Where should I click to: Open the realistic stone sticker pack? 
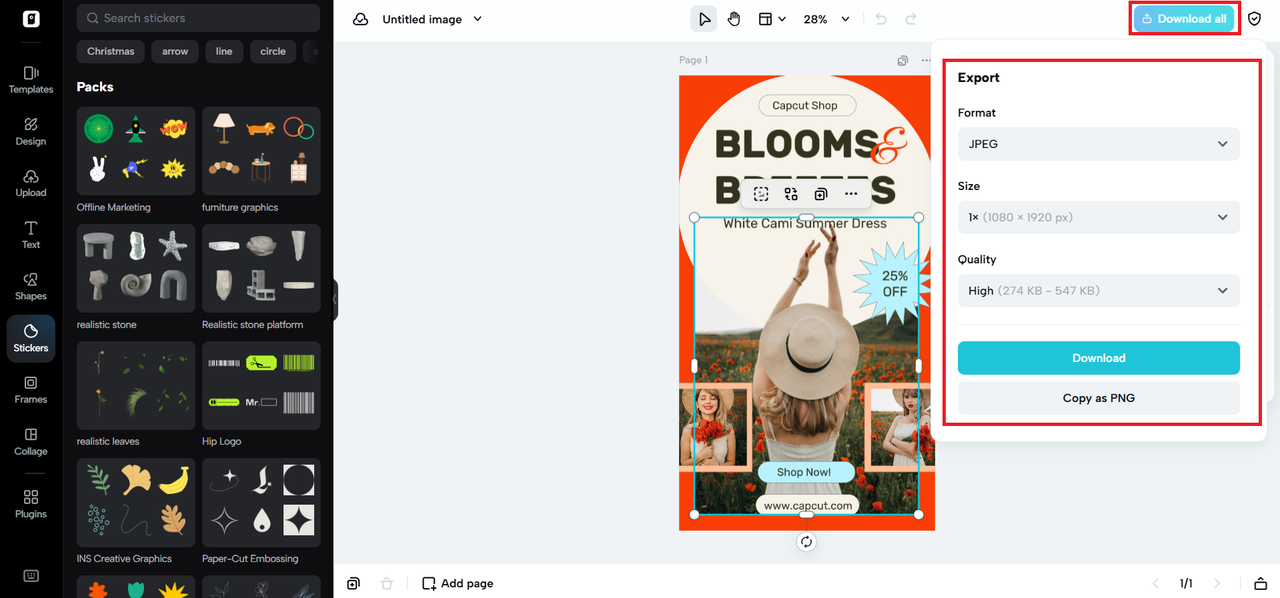point(136,268)
